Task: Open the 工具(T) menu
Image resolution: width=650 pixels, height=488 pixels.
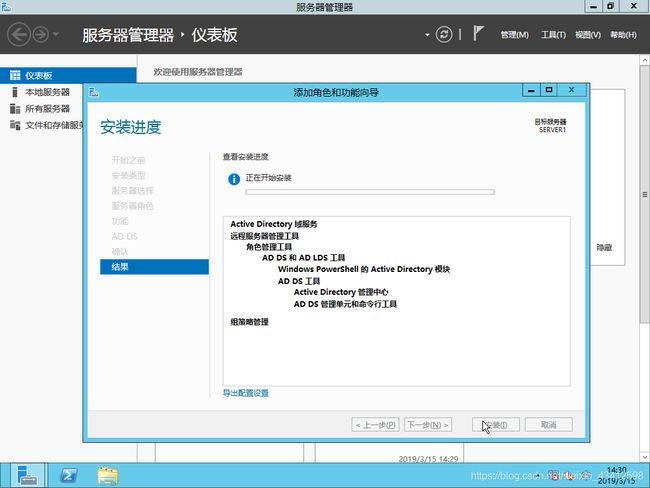Action: pos(553,35)
